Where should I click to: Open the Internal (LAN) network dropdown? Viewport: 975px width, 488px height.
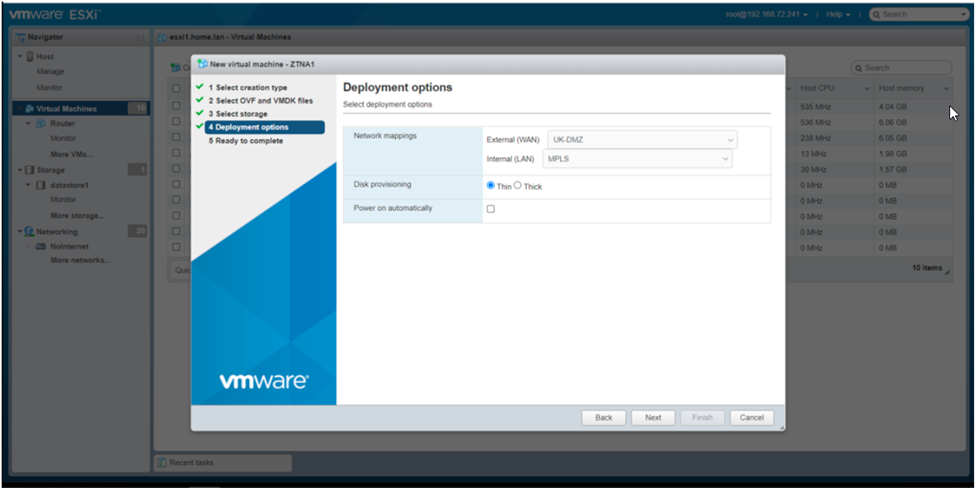click(637, 159)
